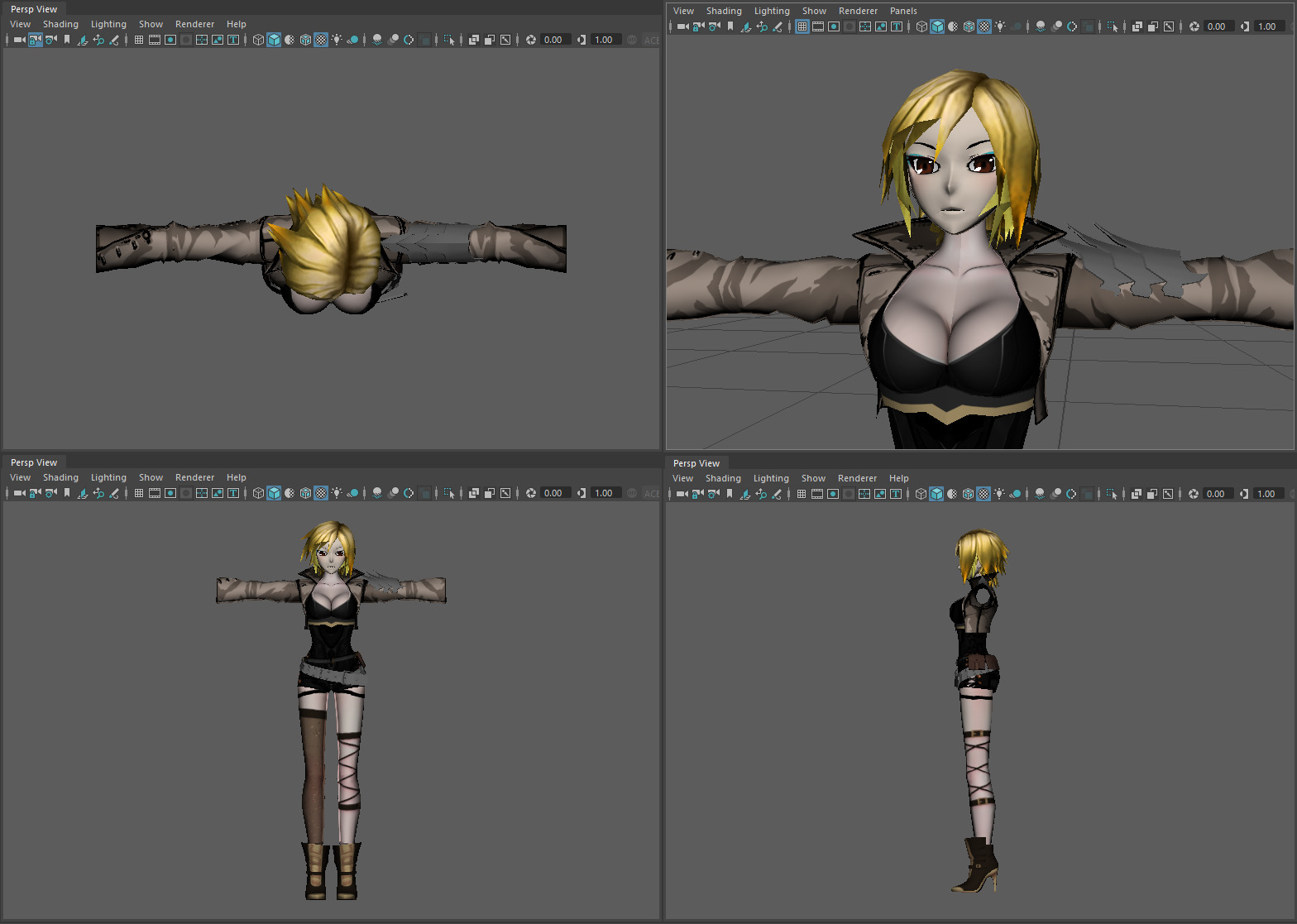The height and width of the screenshot is (924, 1297).
Task: Open Shading menu in bottom-right panel
Action: coord(723,478)
